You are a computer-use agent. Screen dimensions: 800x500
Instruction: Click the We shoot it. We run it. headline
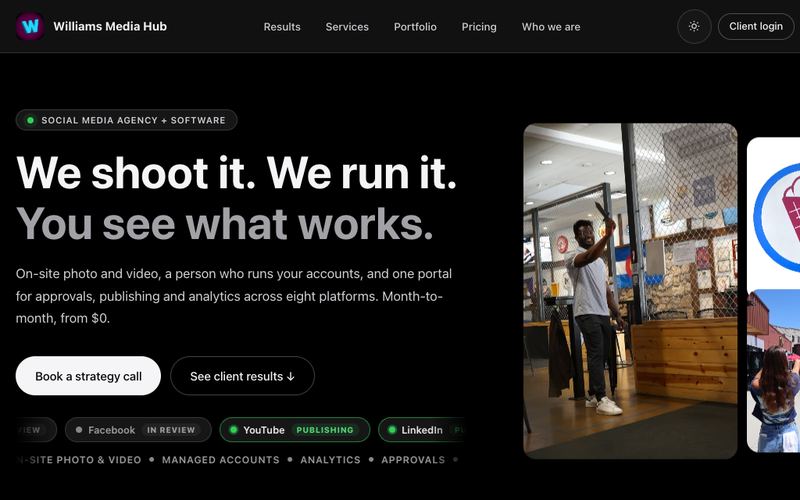coord(236,173)
